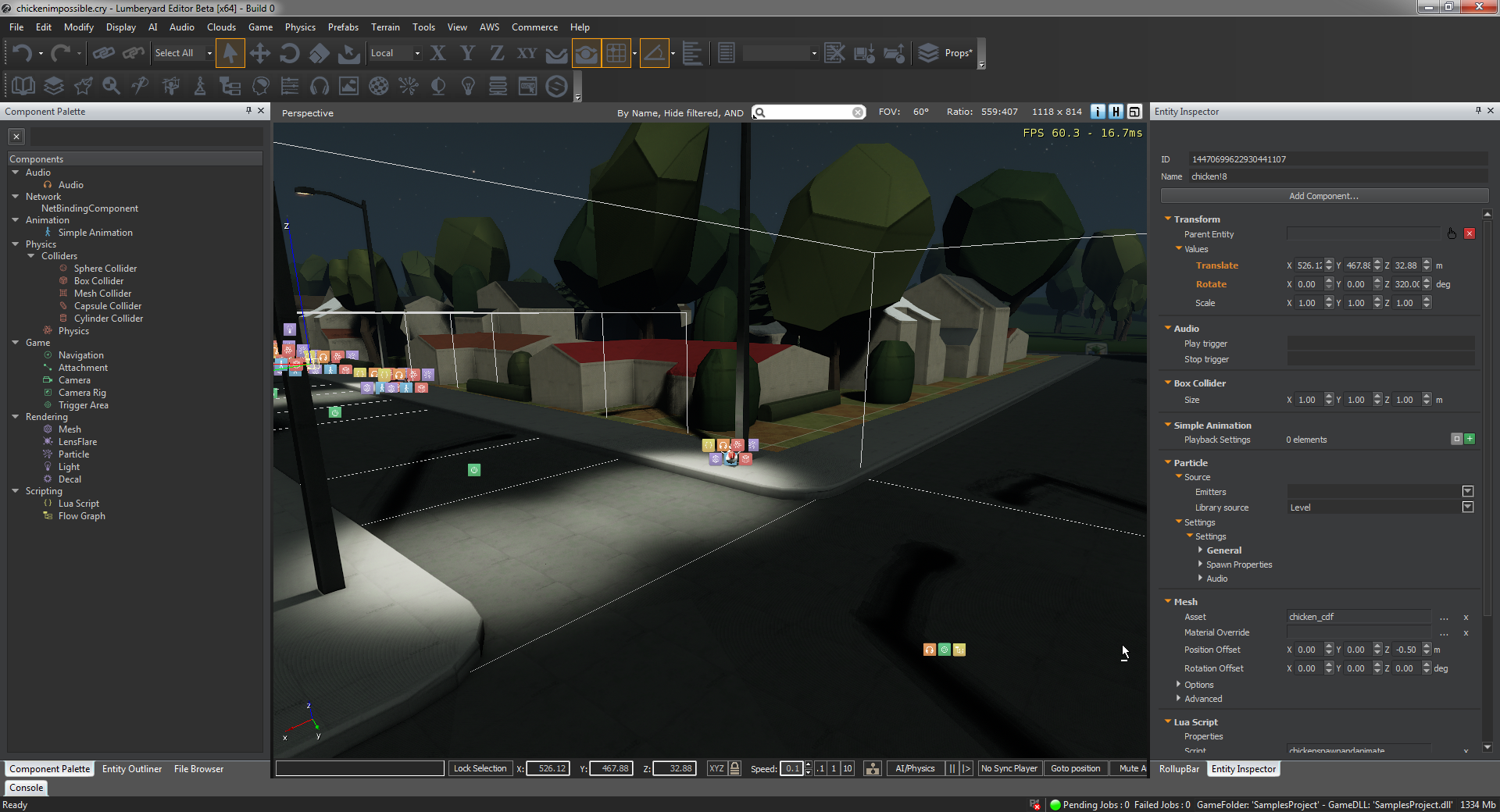This screenshot has width=1500, height=812.
Task: Toggle the No Sync Player button
Action: click(x=1009, y=768)
